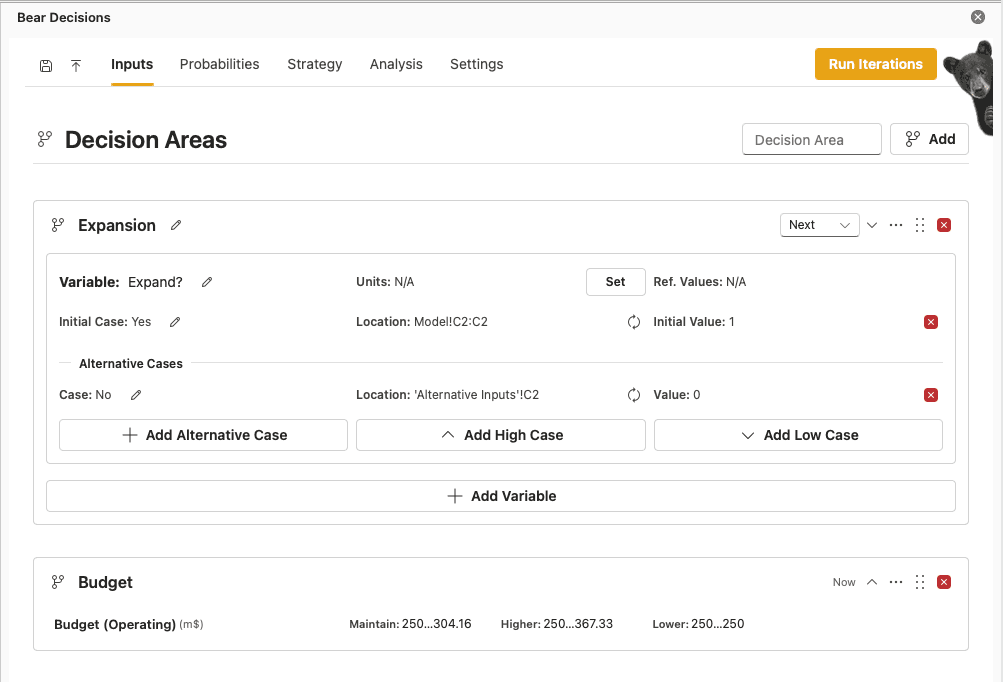Open the Inputs tab
This screenshot has height=682, width=1003.
click(x=132, y=64)
